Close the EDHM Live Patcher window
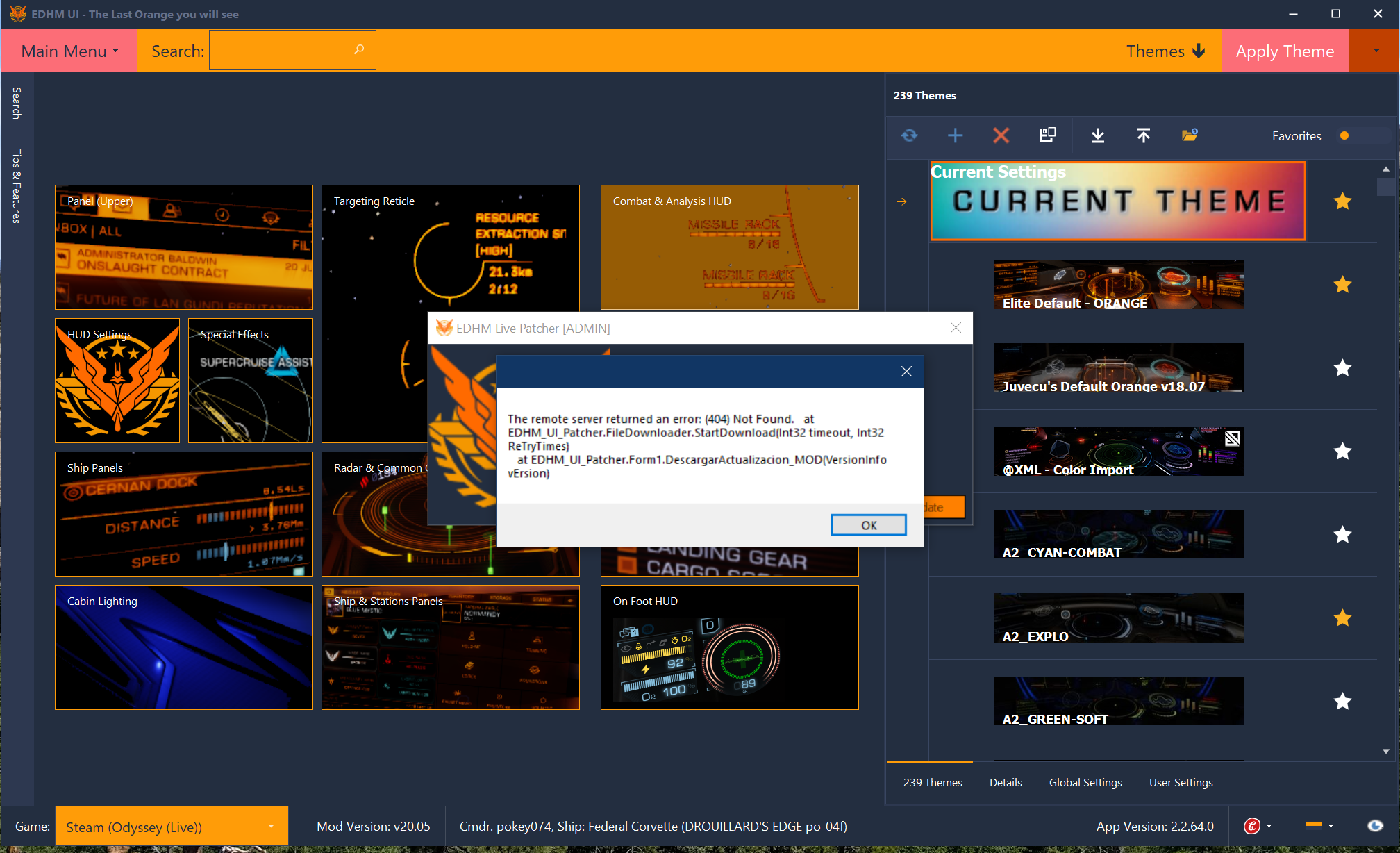This screenshot has height=853, width=1400. (x=956, y=328)
